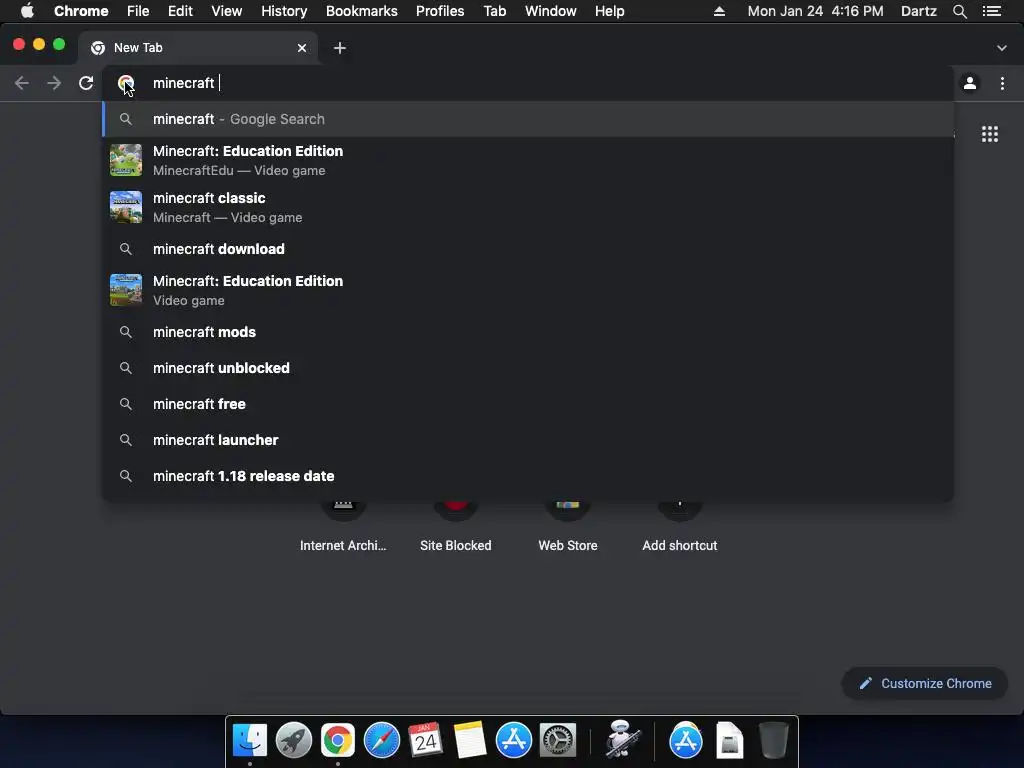The height and width of the screenshot is (768, 1024).
Task: Open the Chrome menu in menu bar
Action: pos(81,11)
